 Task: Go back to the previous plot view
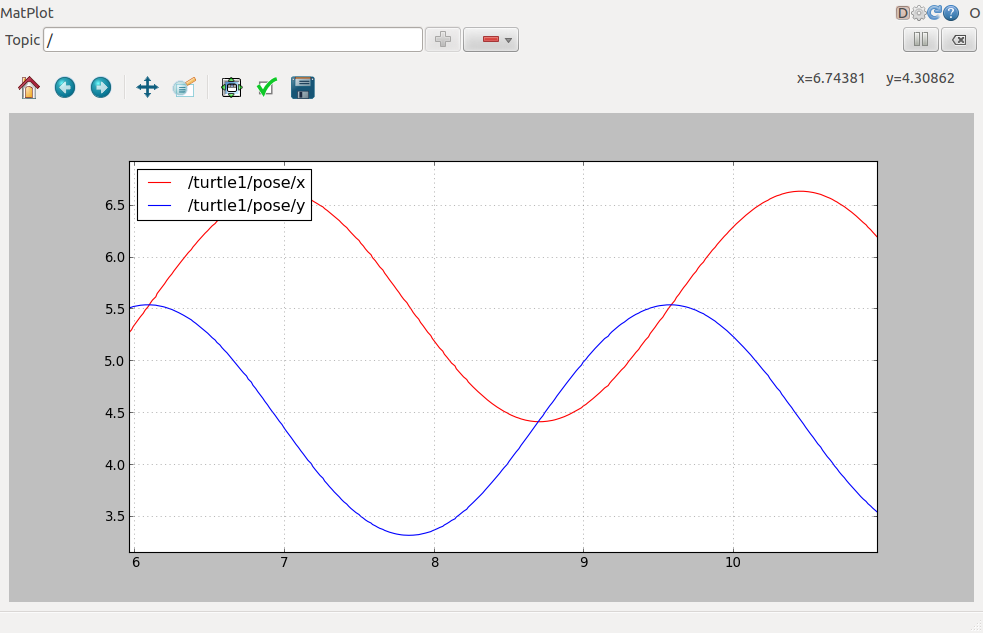64,88
